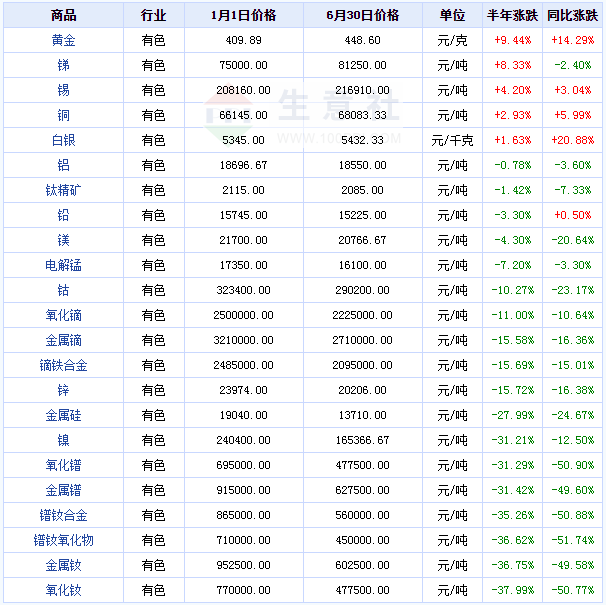
Task: Click the 商品 column header
Action: 62,16
